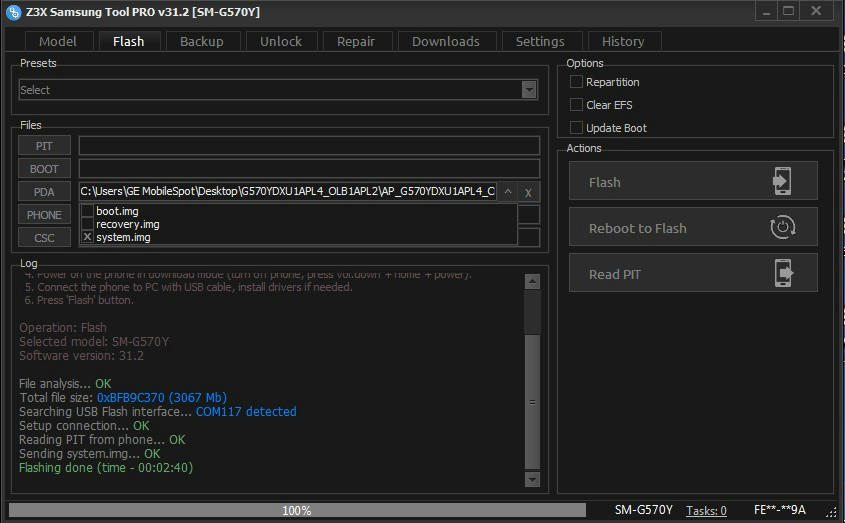Viewport: 845px width, 523px height.
Task: Check the recovery.img entry
Action: coord(87,224)
